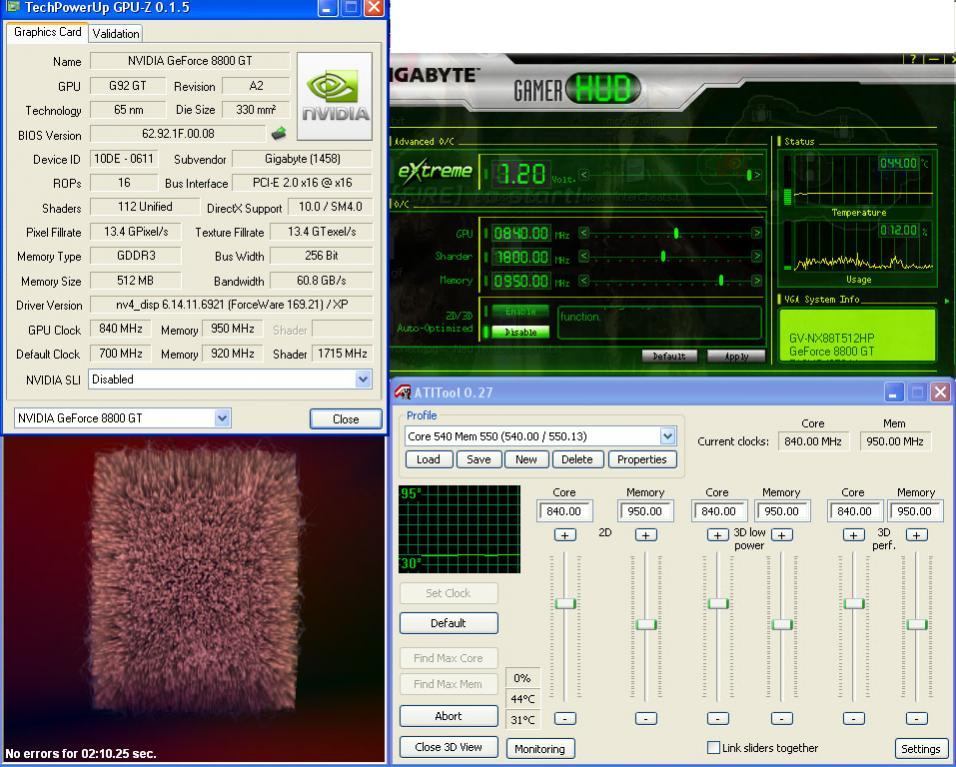Click the 2D Core clock value field
This screenshot has width=956, height=767.
(565, 511)
